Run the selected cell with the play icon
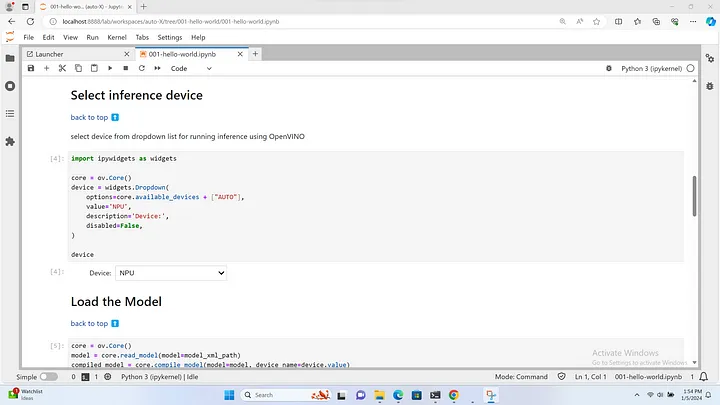720x405 pixels. tap(109, 68)
